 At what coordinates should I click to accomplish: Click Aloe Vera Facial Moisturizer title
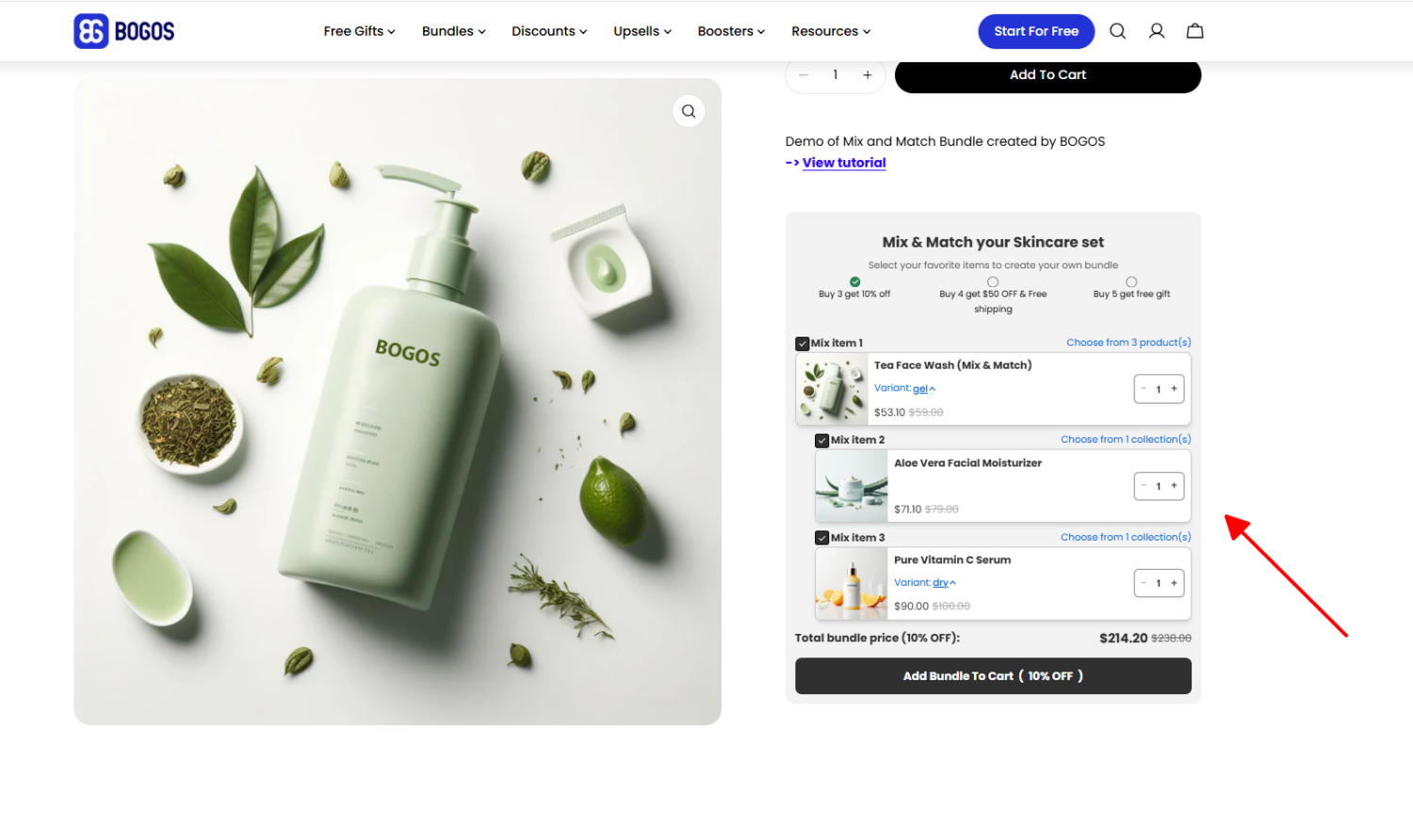coord(967,463)
